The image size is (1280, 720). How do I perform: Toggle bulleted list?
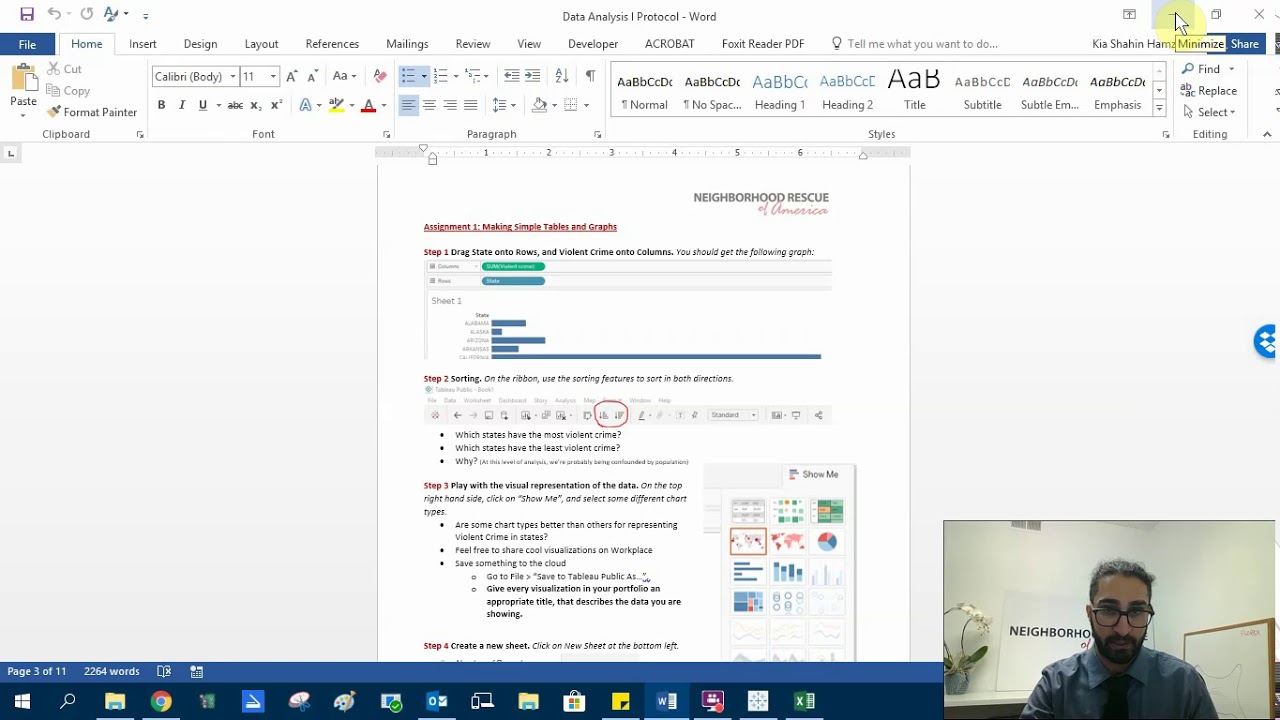408,76
